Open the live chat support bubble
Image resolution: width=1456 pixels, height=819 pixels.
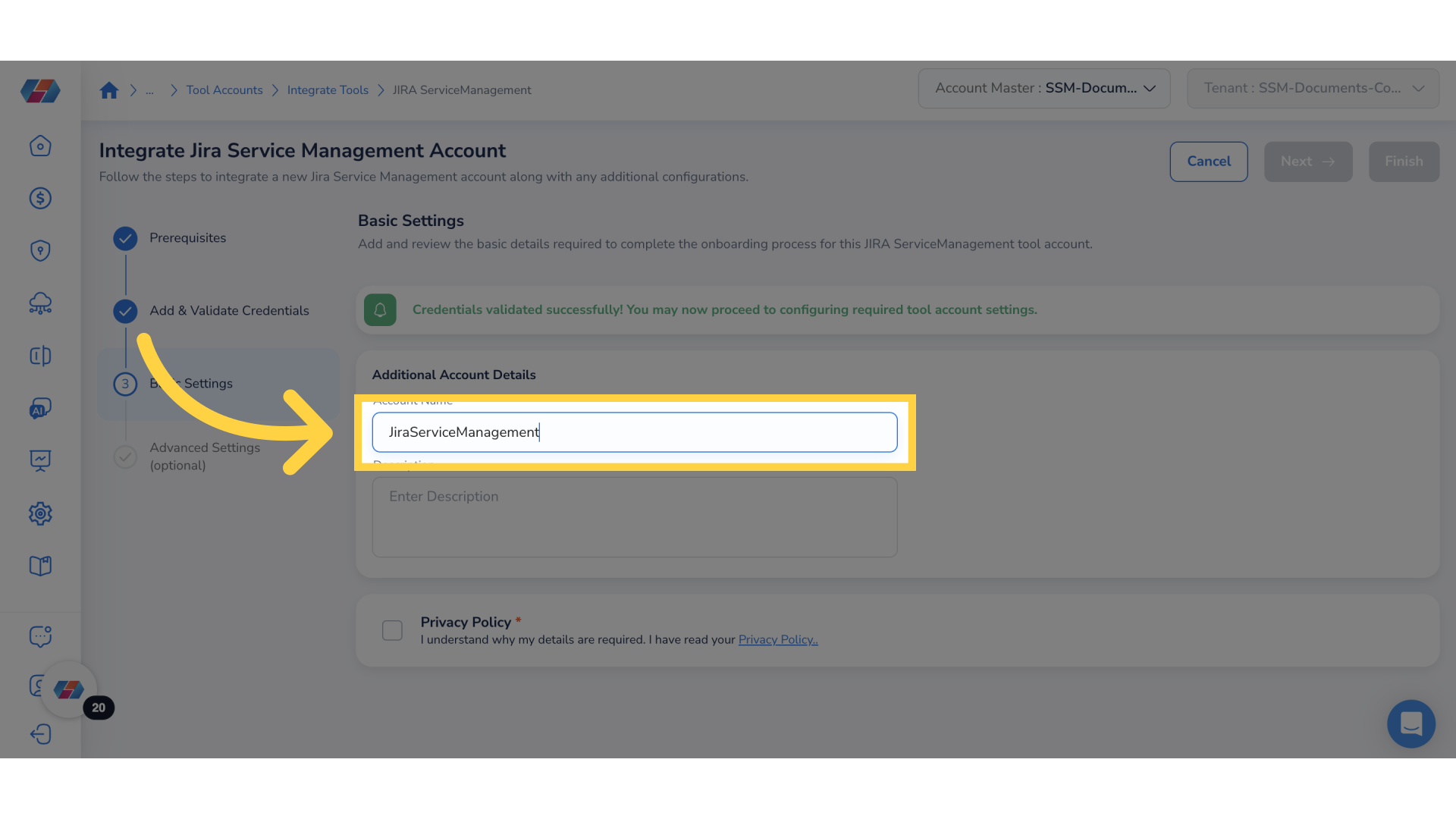(x=1410, y=723)
